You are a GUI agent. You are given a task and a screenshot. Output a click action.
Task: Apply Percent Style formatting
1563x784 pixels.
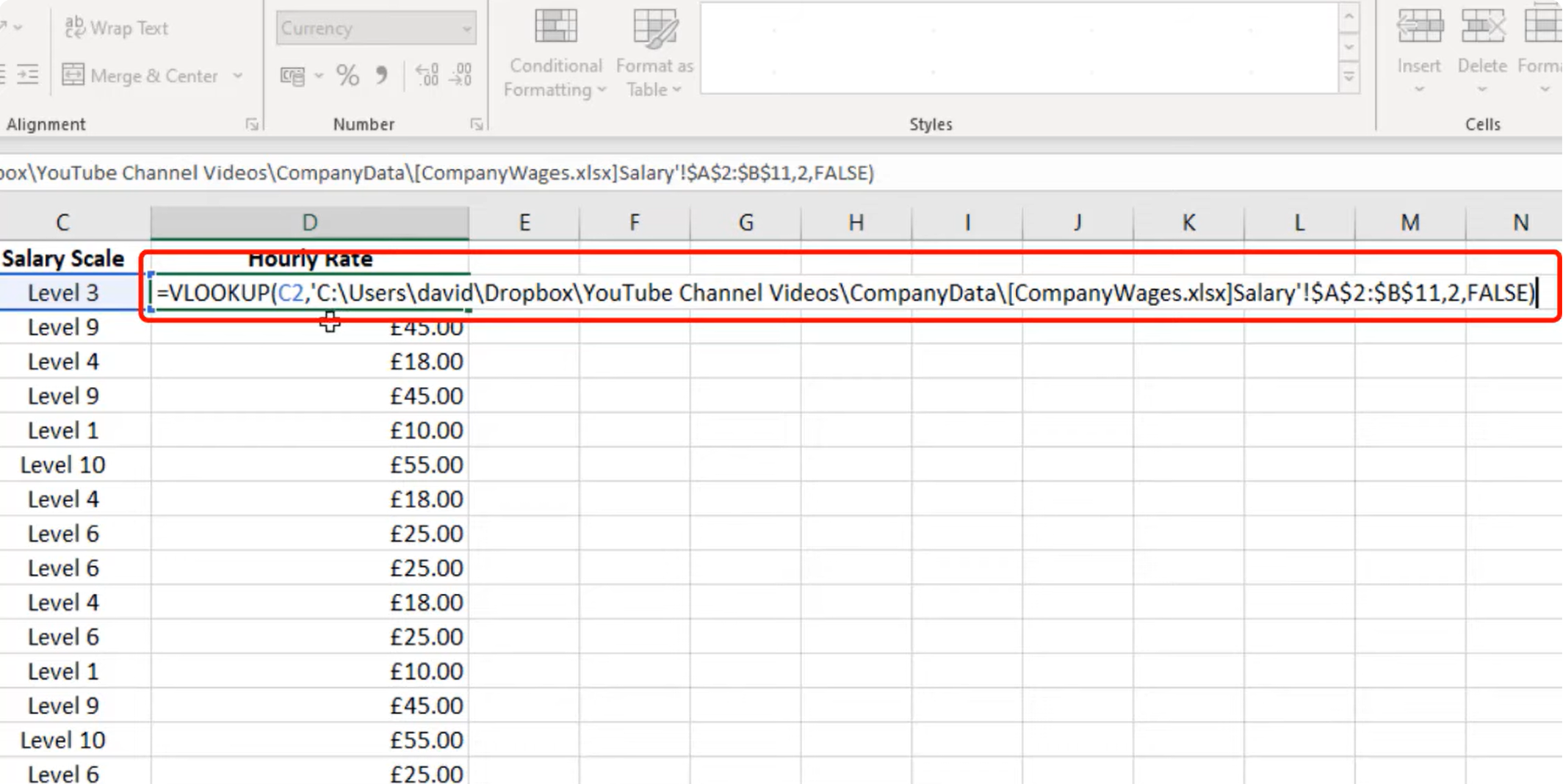click(348, 75)
